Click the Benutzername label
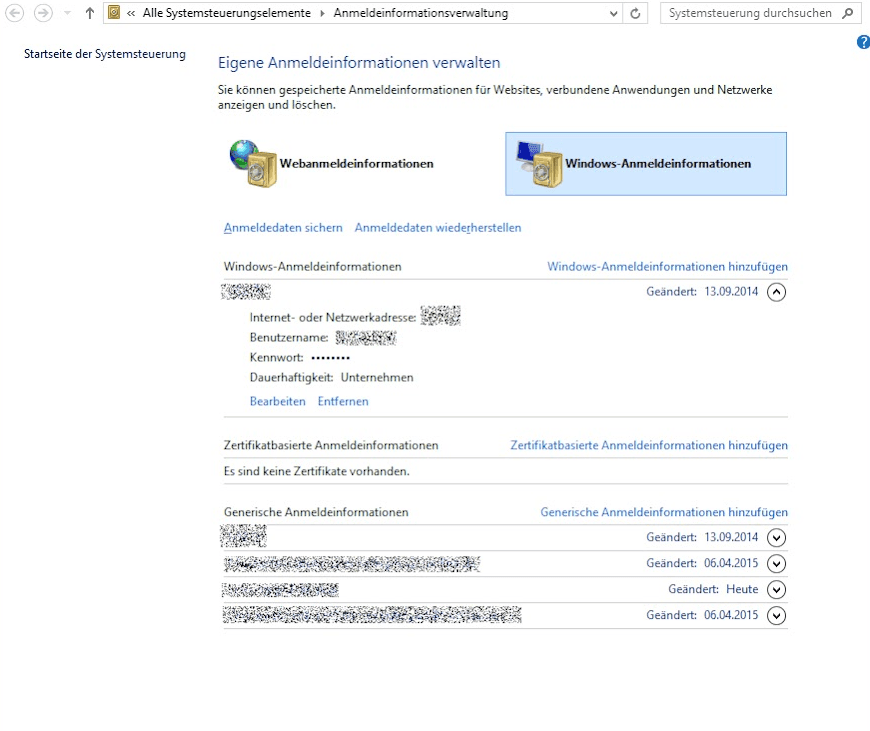Viewport: 870px width, 731px height. coord(289,337)
